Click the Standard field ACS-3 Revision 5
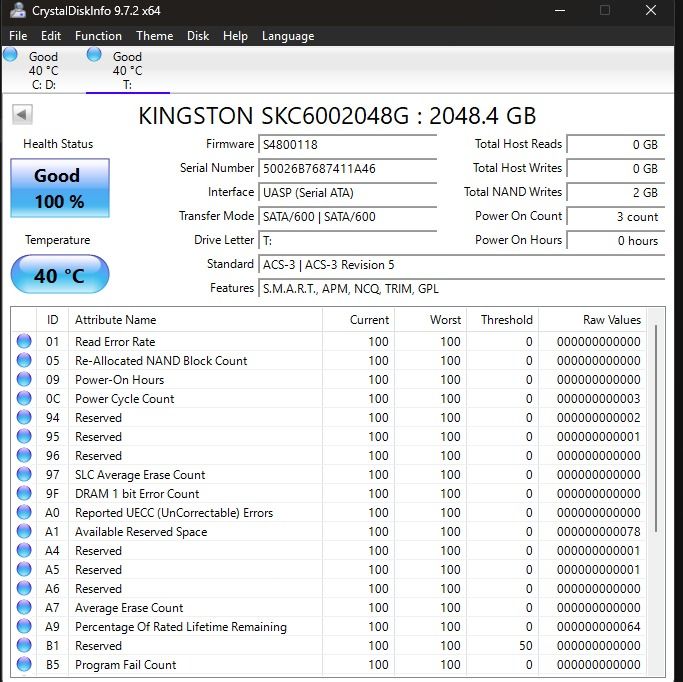The width and height of the screenshot is (683, 682). coord(461,264)
